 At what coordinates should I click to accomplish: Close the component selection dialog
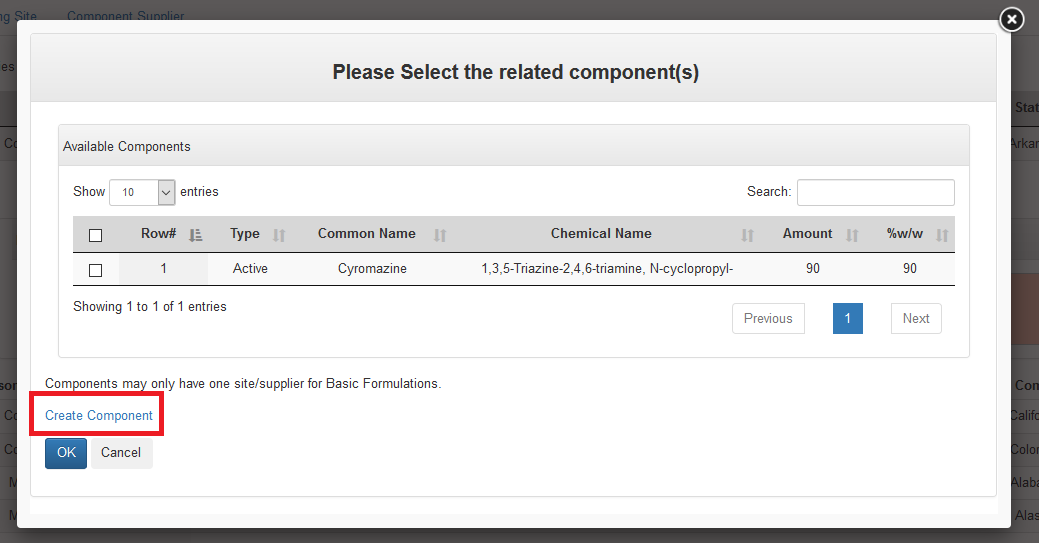(1011, 19)
